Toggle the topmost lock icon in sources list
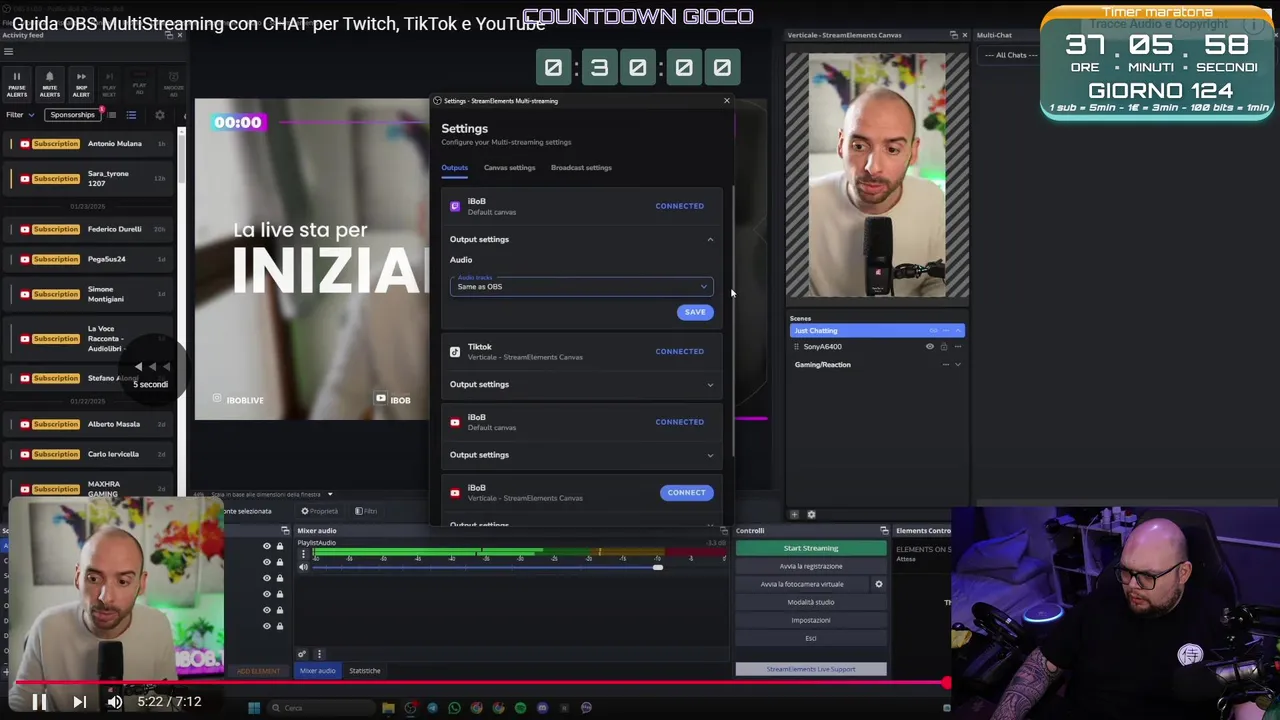 pyautogui.click(x=280, y=546)
